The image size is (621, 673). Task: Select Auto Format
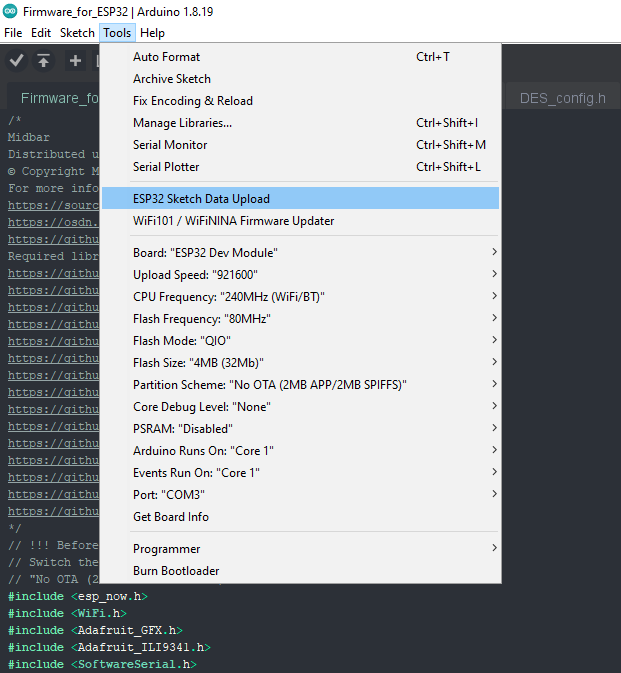[300, 57]
